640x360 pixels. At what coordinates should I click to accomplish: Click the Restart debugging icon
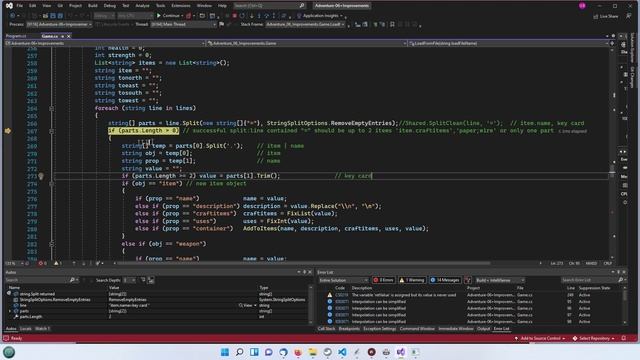[242, 16]
